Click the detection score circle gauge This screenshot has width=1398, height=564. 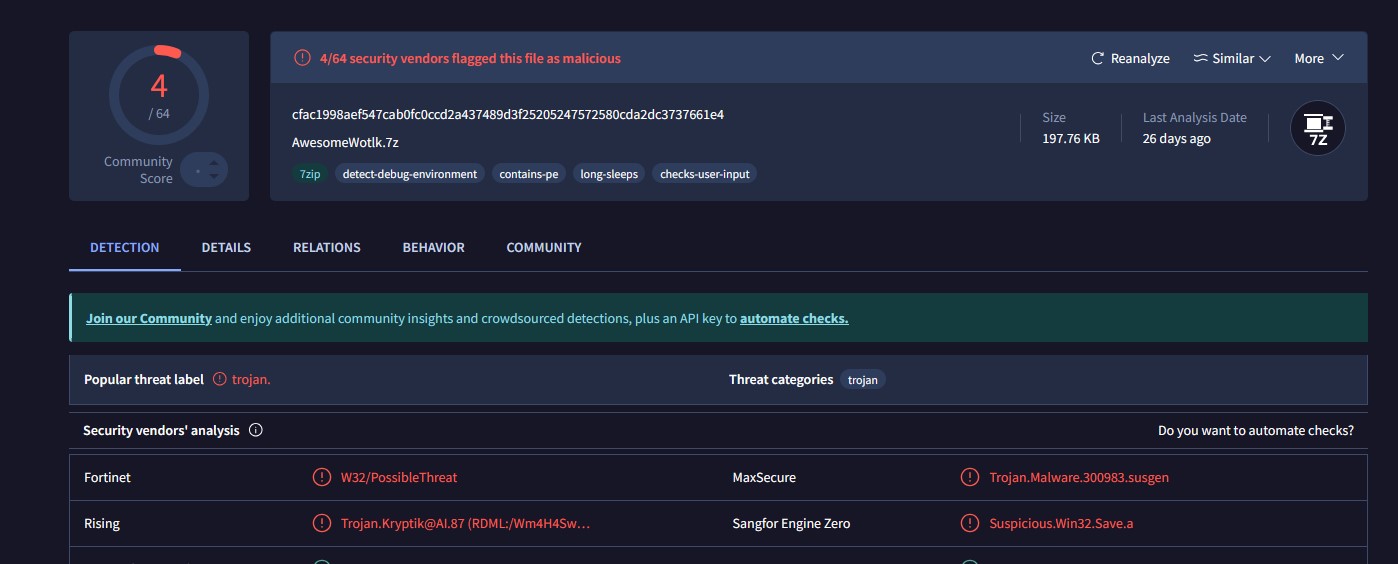[159, 95]
